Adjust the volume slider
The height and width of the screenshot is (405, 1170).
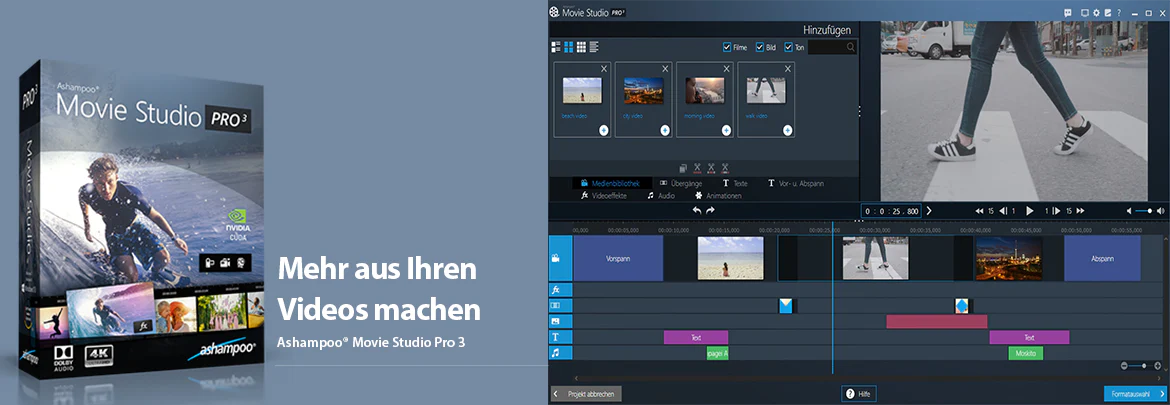click(1143, 211)
